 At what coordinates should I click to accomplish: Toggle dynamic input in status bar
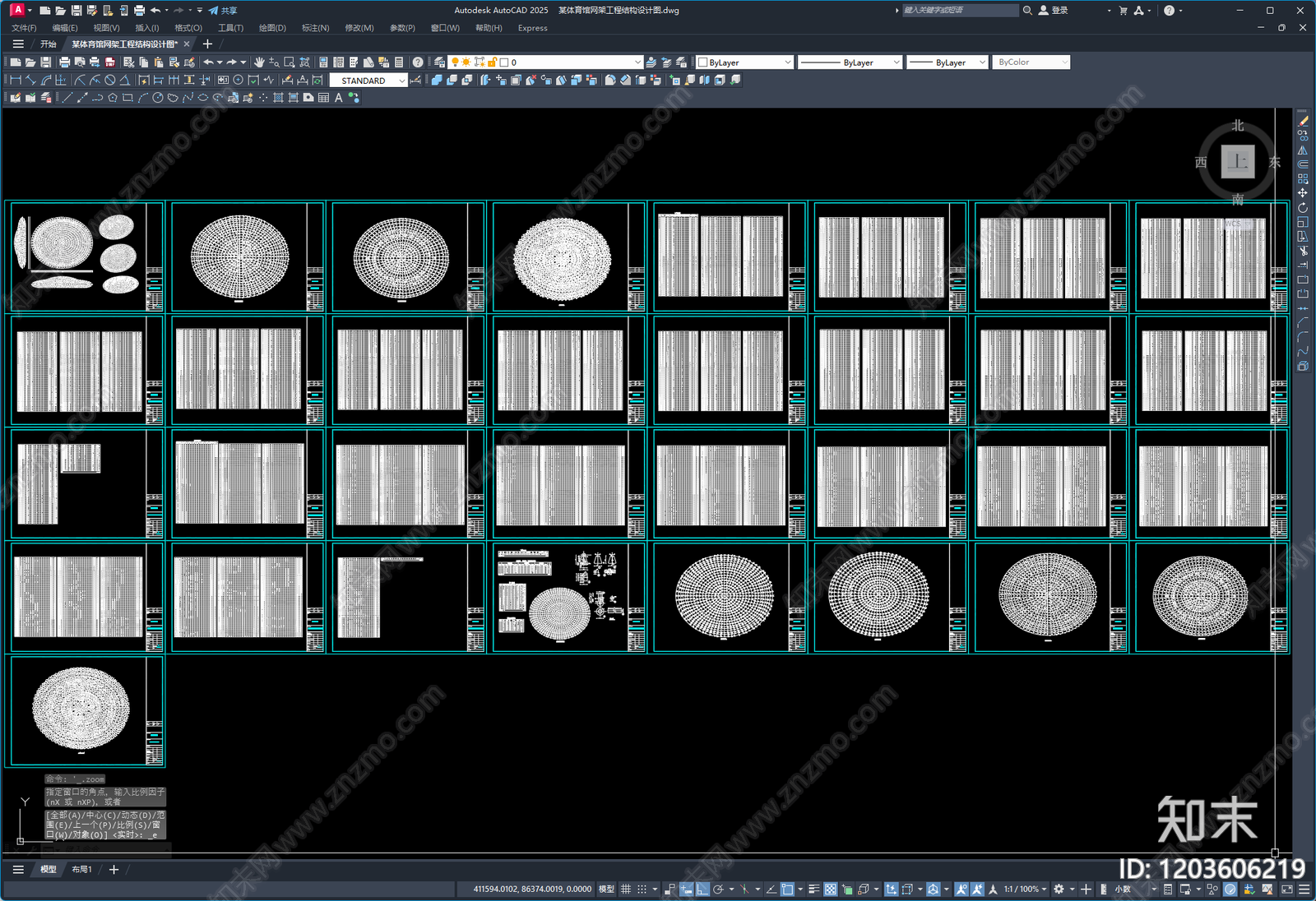click(x=686, y=889)
